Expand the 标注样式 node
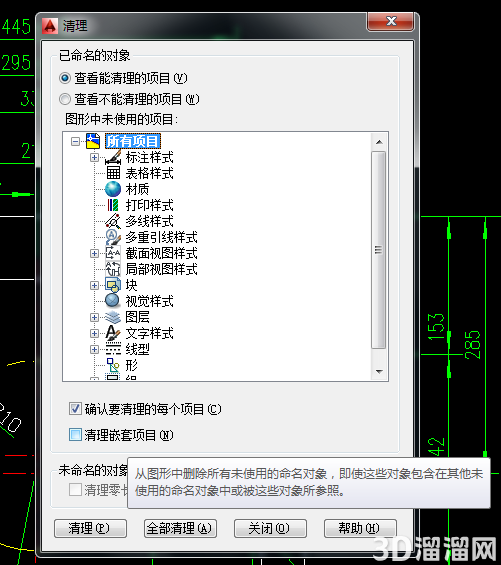Viewport: 501px width, 565px height. point(94,157)
